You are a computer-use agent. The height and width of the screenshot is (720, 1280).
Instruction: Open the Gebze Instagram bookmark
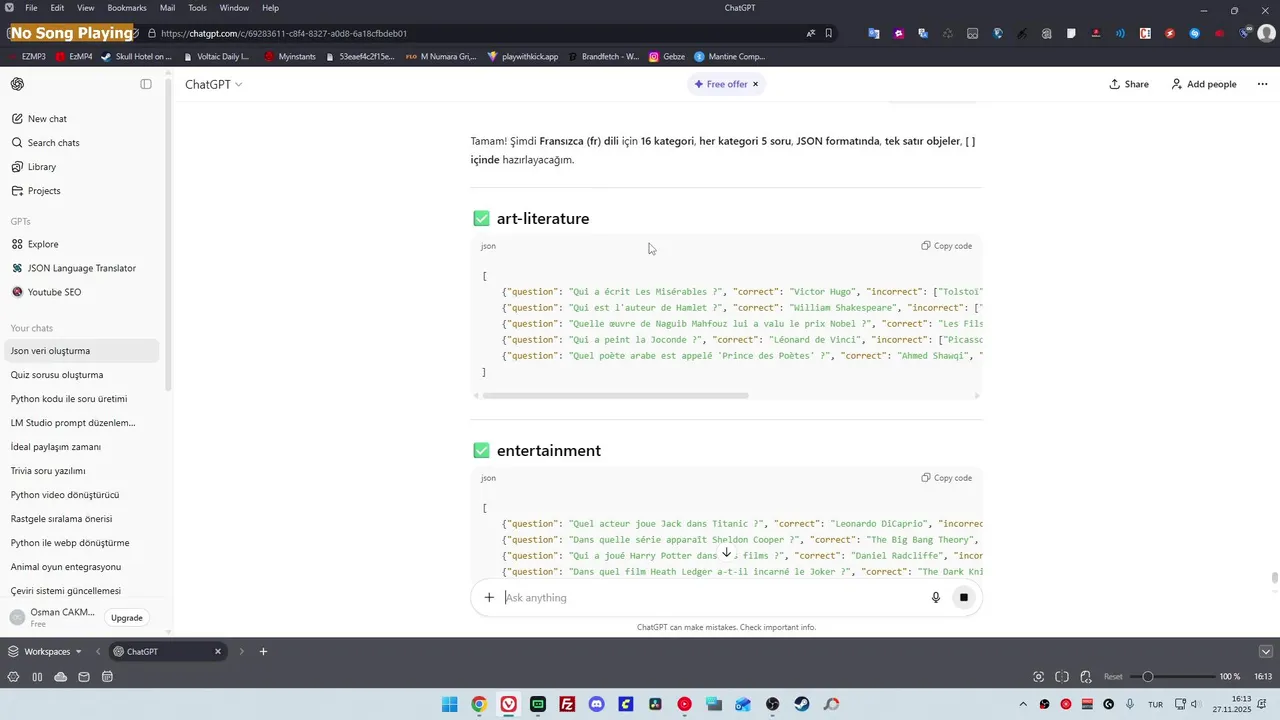[x=667, y=57]
